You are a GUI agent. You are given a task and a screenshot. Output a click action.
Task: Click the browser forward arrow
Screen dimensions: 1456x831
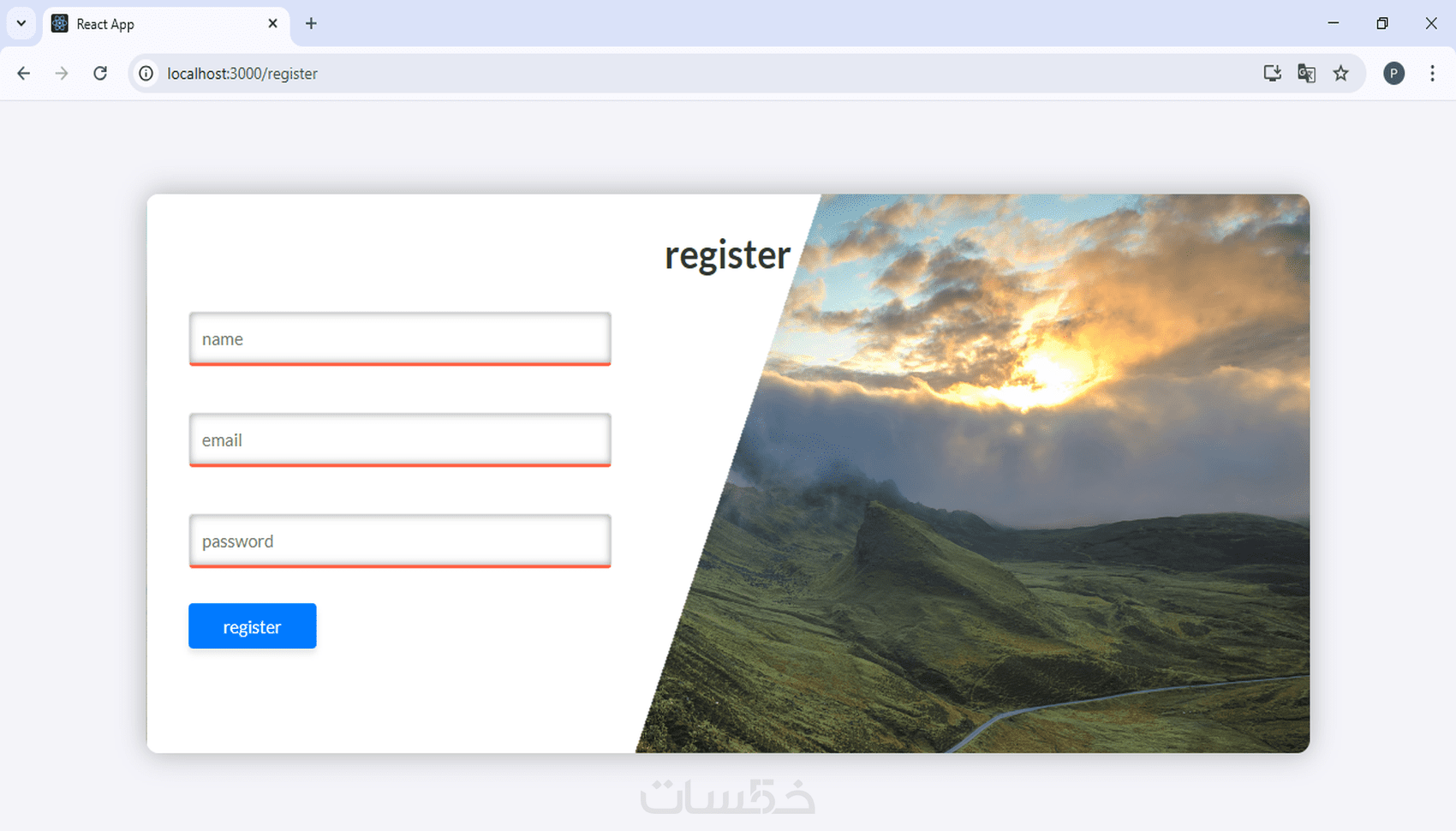[x=62, y=74]
